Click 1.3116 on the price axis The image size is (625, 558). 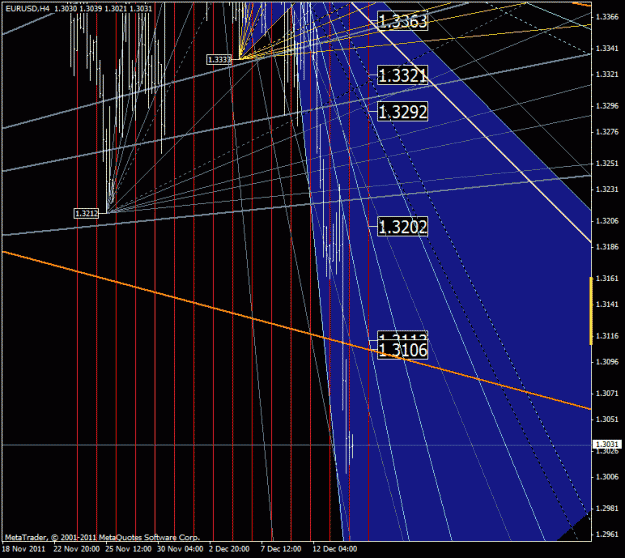coord(607,336)
